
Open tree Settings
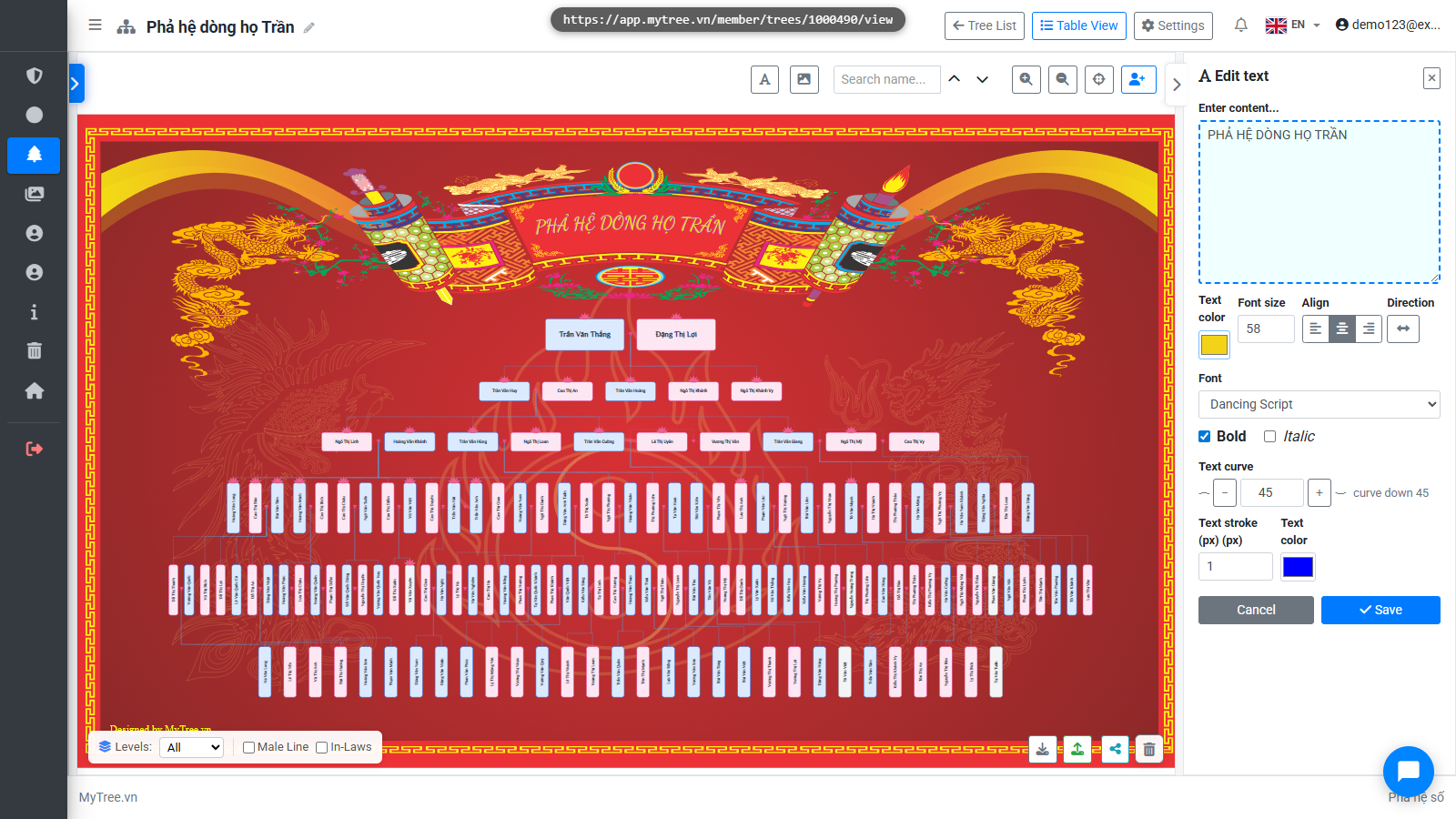click(1174, 25)
